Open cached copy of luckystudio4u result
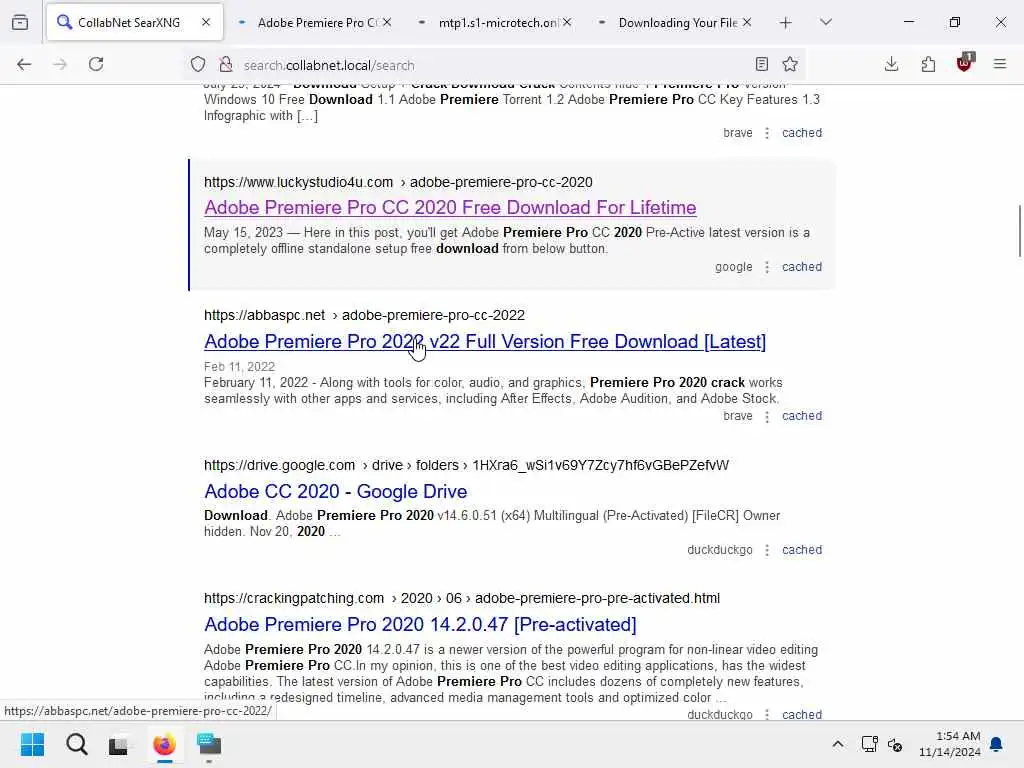1024x768 pixels. pos(802,266)
